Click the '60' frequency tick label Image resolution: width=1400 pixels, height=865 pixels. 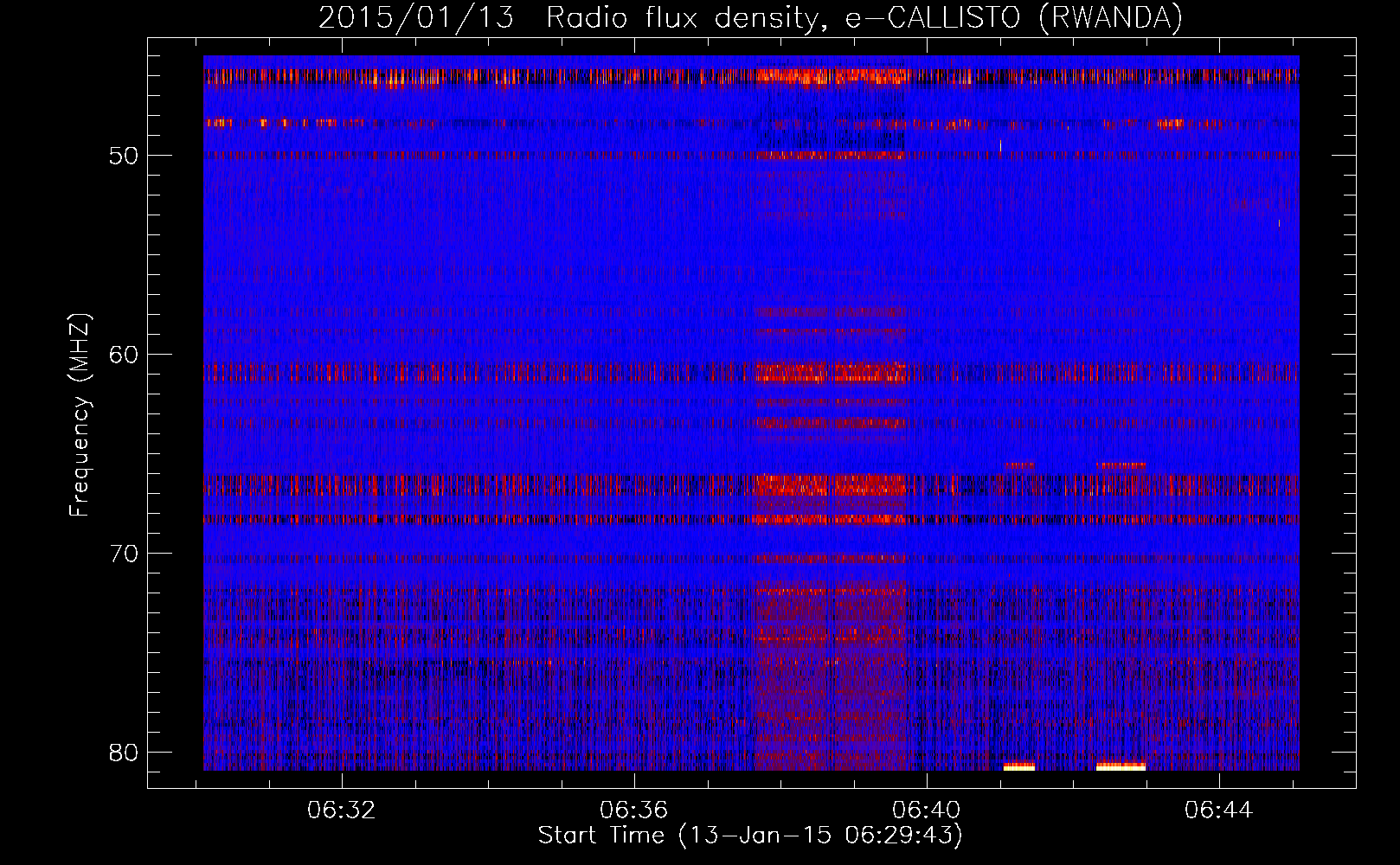click(124, 355)
